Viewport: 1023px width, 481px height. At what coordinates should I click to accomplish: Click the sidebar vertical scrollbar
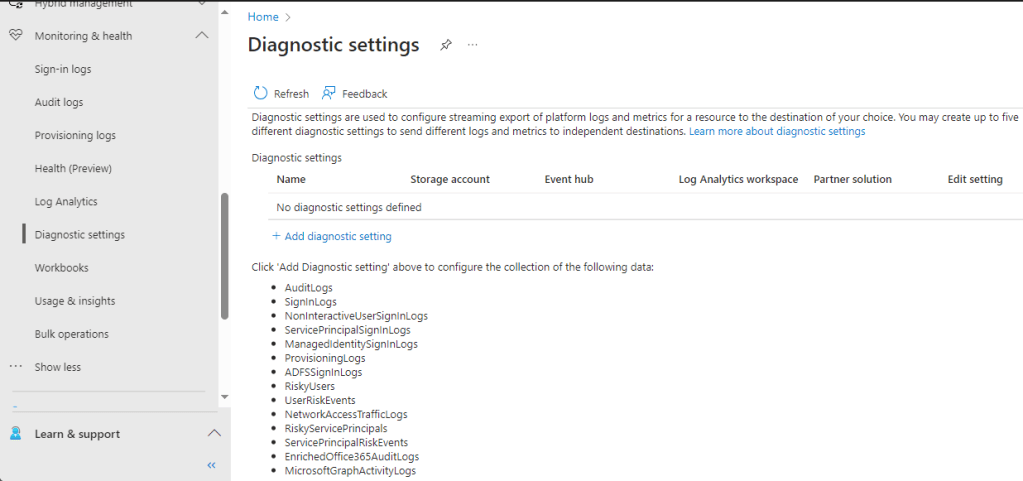coord(224,256)
